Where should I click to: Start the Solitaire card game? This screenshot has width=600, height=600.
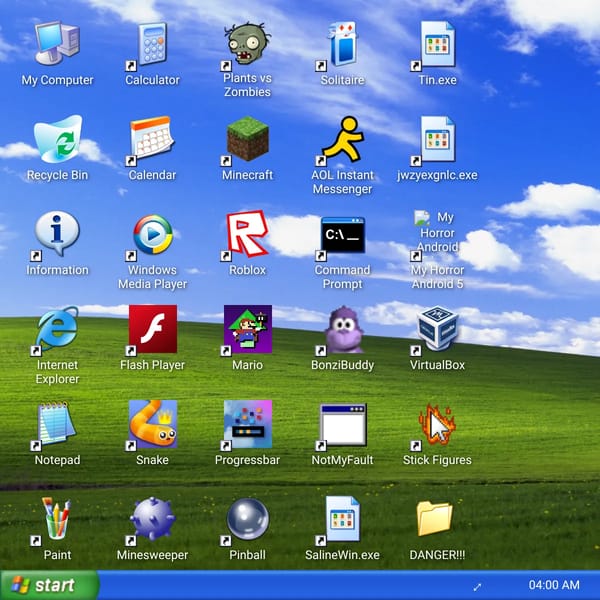[342, 43]
